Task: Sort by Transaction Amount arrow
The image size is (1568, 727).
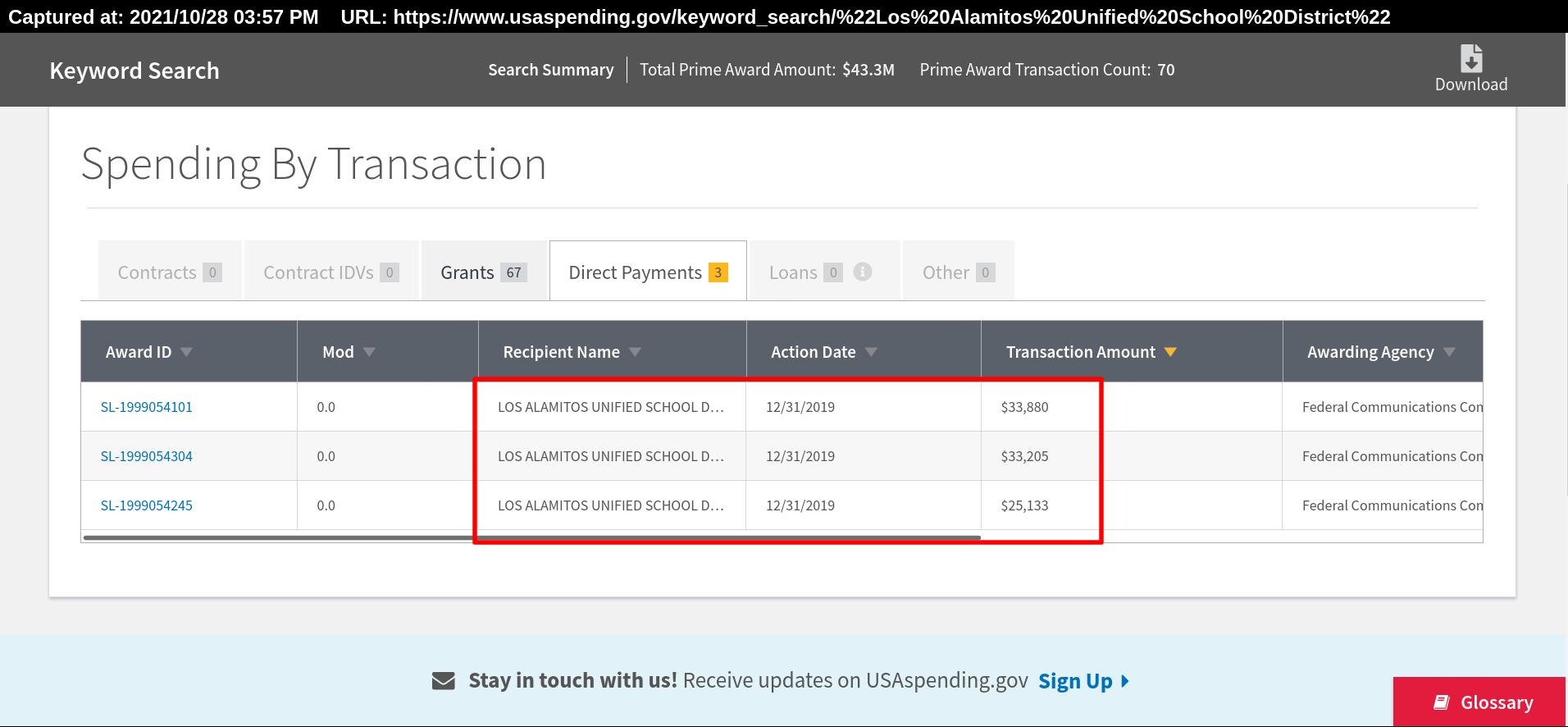Action: click(x=1170, y=352)
